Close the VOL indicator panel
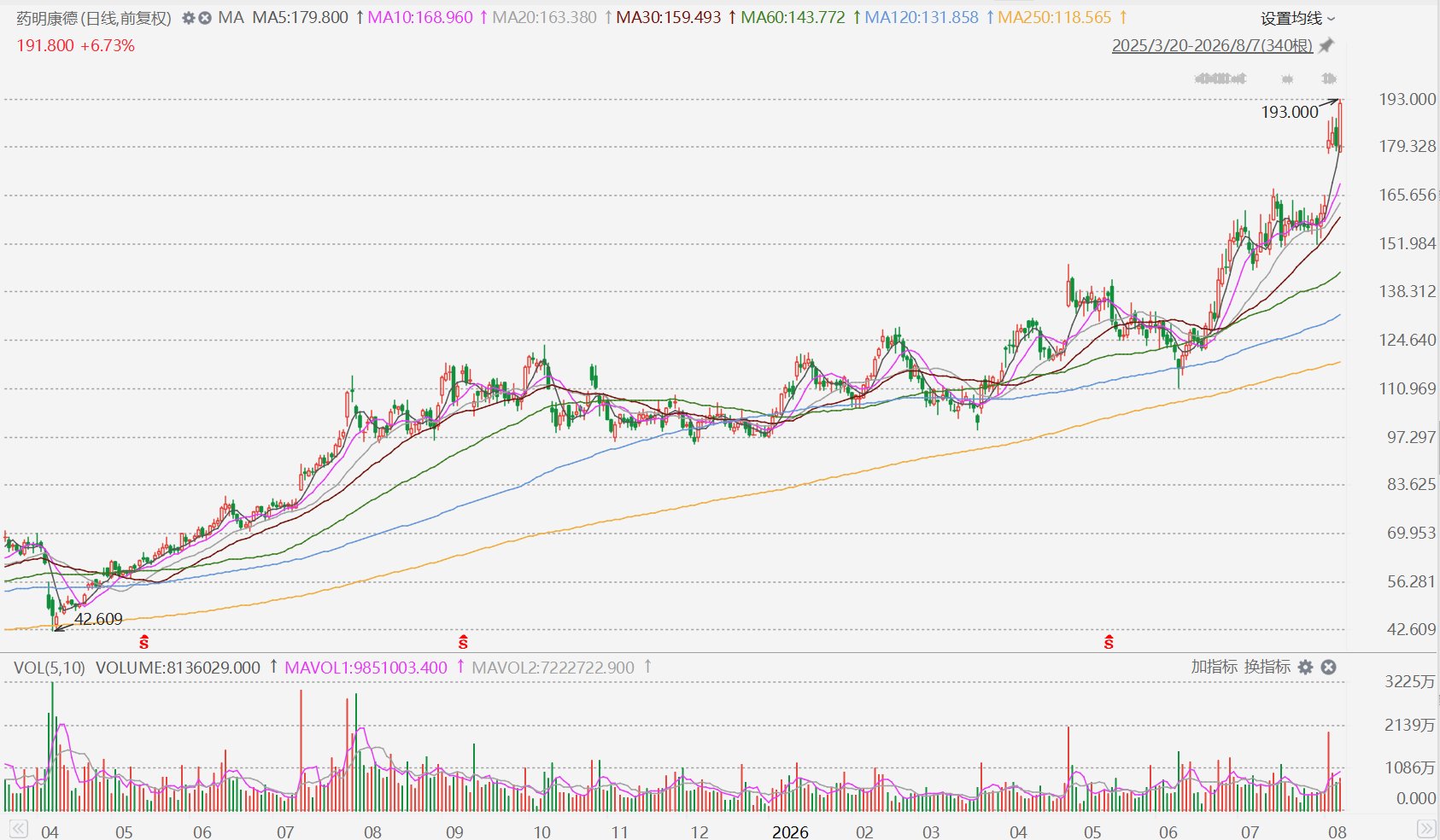Image resolution: width=1440 pixels, height=840 pixels. pos(1328,668)
